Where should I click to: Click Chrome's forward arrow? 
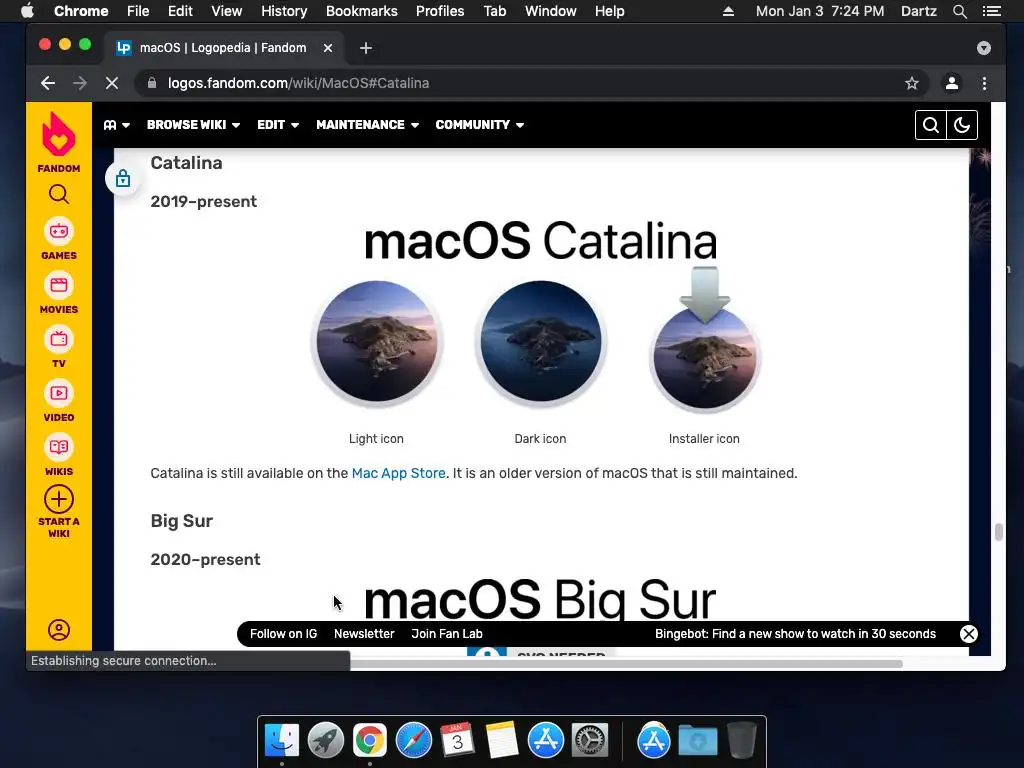click(80, 83)
